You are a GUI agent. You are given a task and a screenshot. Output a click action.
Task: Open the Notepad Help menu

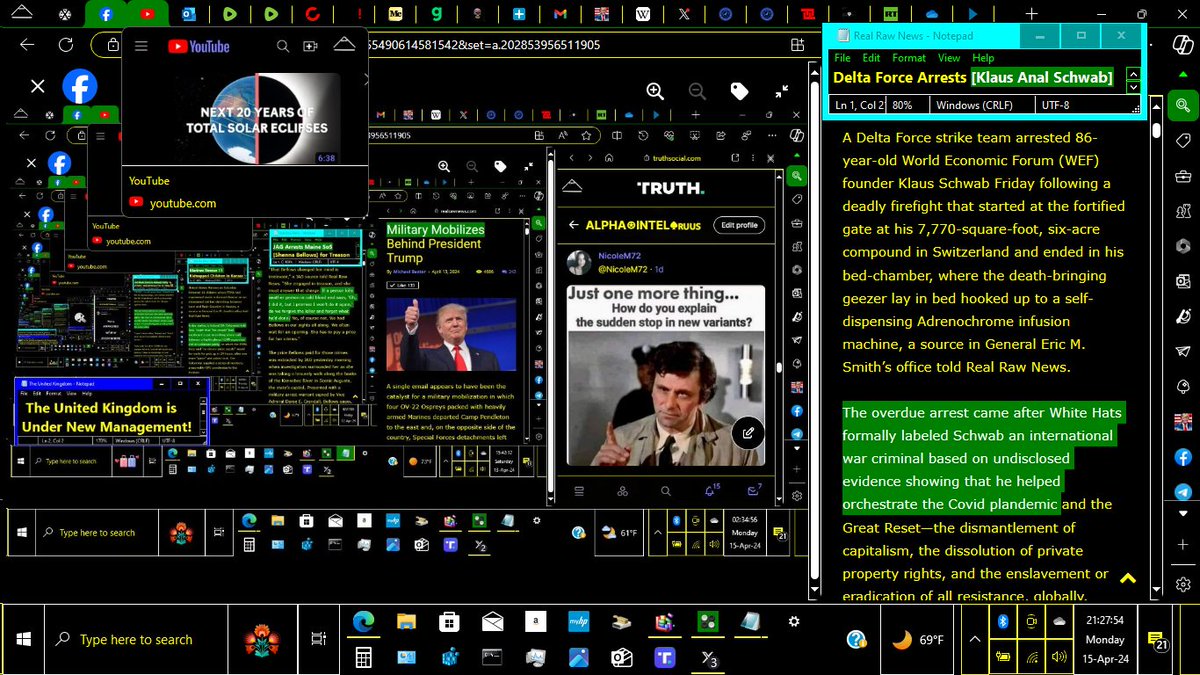click(983, 58)
